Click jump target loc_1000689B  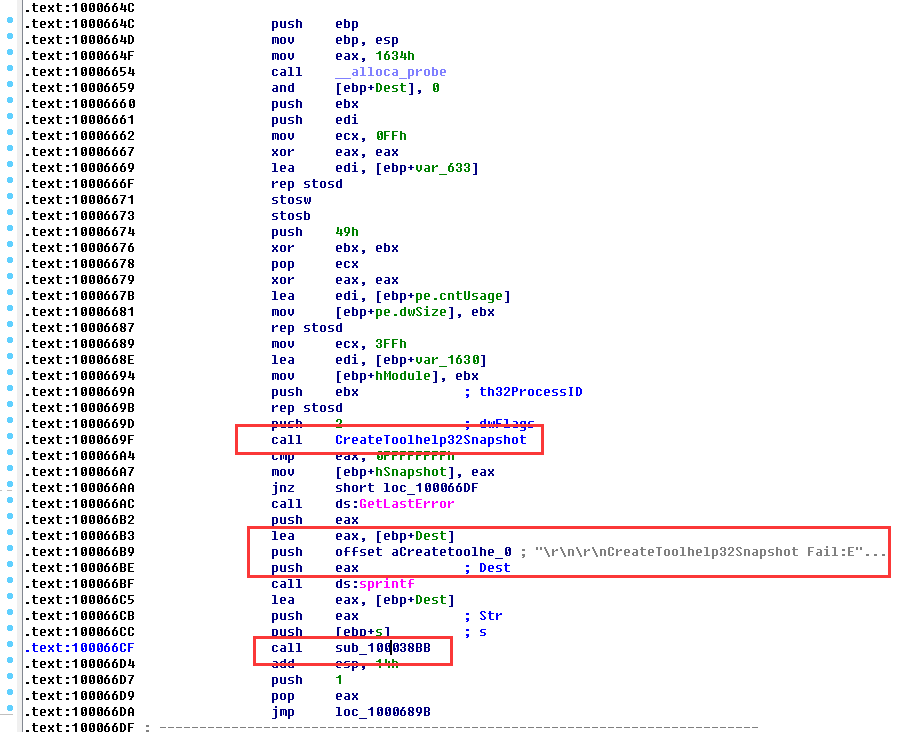pyautogui.click(x=382, y=712)
